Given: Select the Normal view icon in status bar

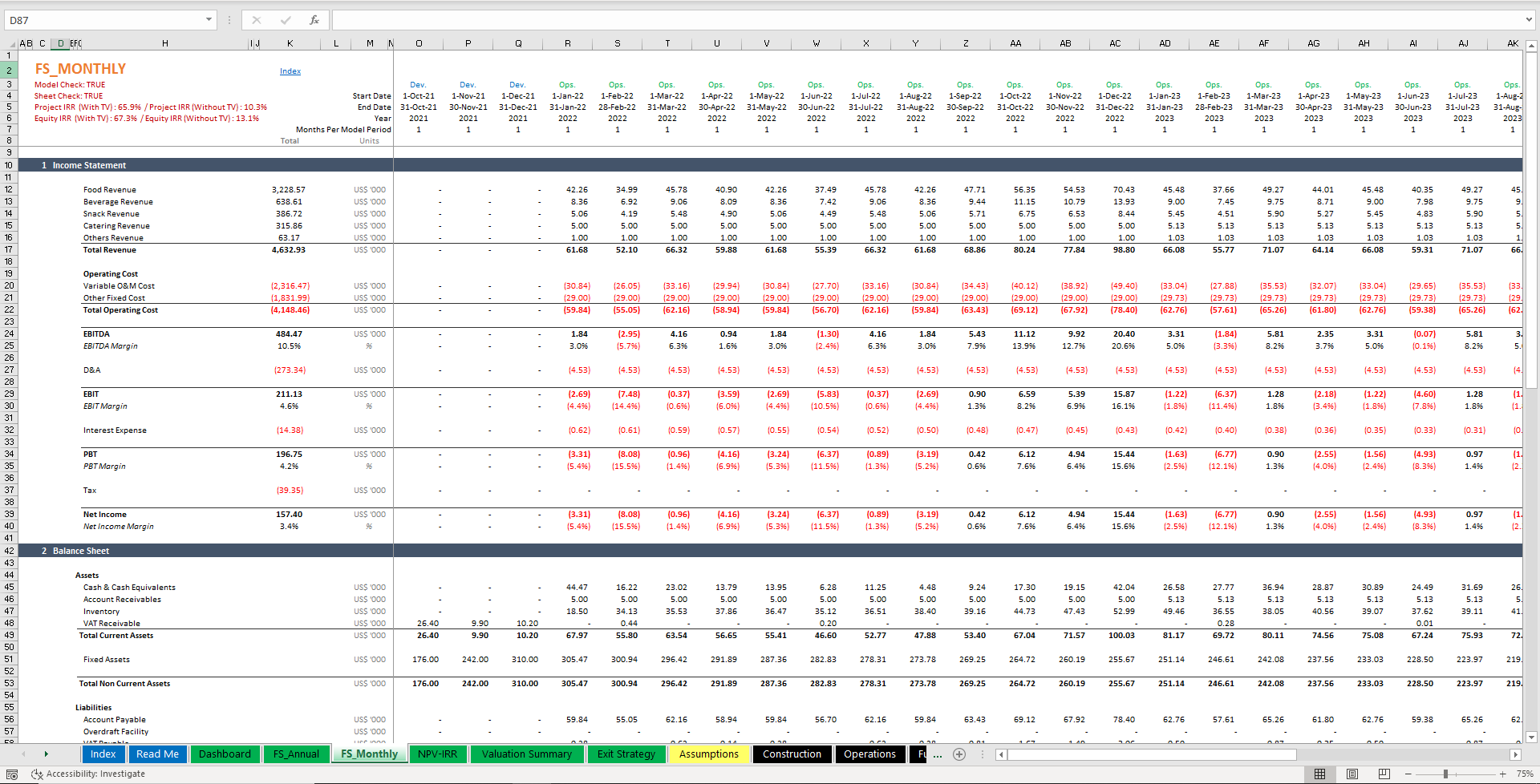Looking at the screenshot, I should (1320, 774).
